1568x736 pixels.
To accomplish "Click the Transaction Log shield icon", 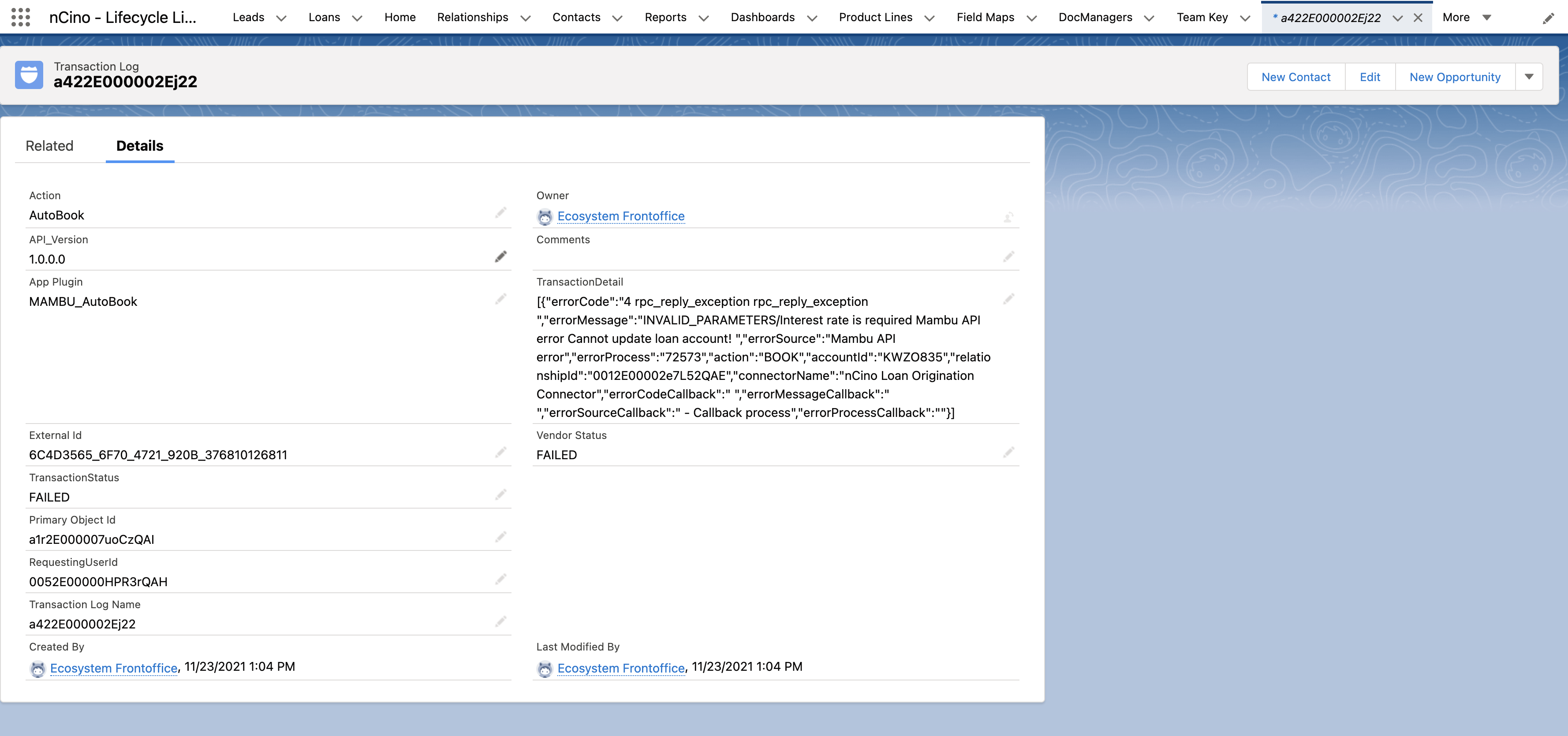I will tap(29, 74).
